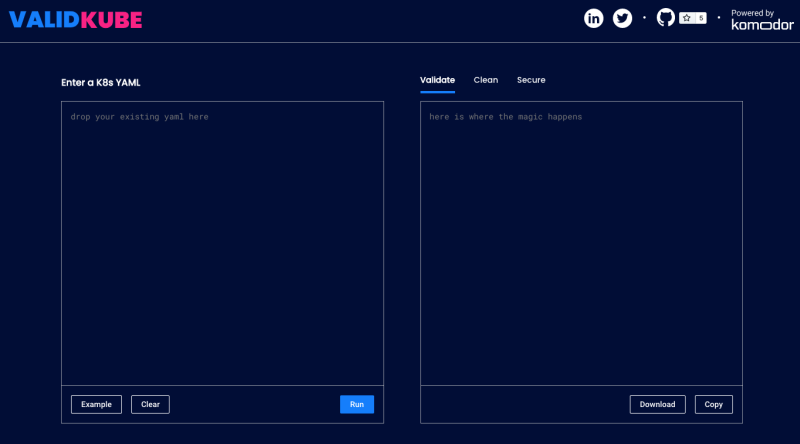Open the Twitter bird icon link
The width and height of the screenshot is (800, 444).
pyautogui.click(x=622, y=18)
